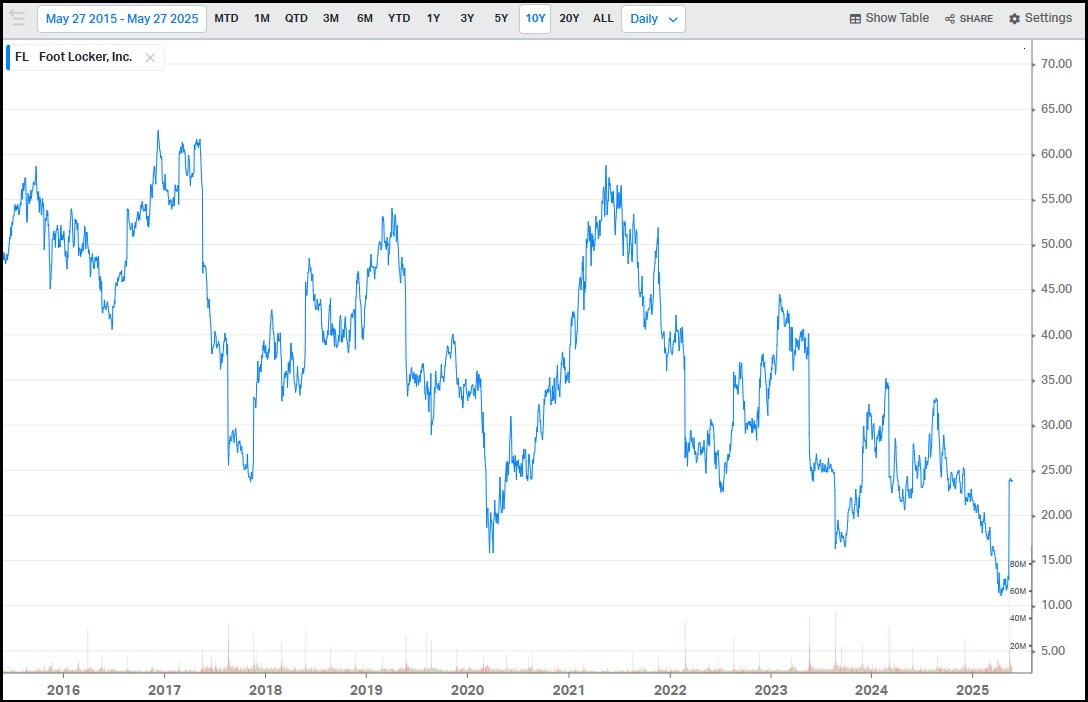Click the 35.00 price axis label
Screen dimensions: 1088x702
(x=1056, y=380)
